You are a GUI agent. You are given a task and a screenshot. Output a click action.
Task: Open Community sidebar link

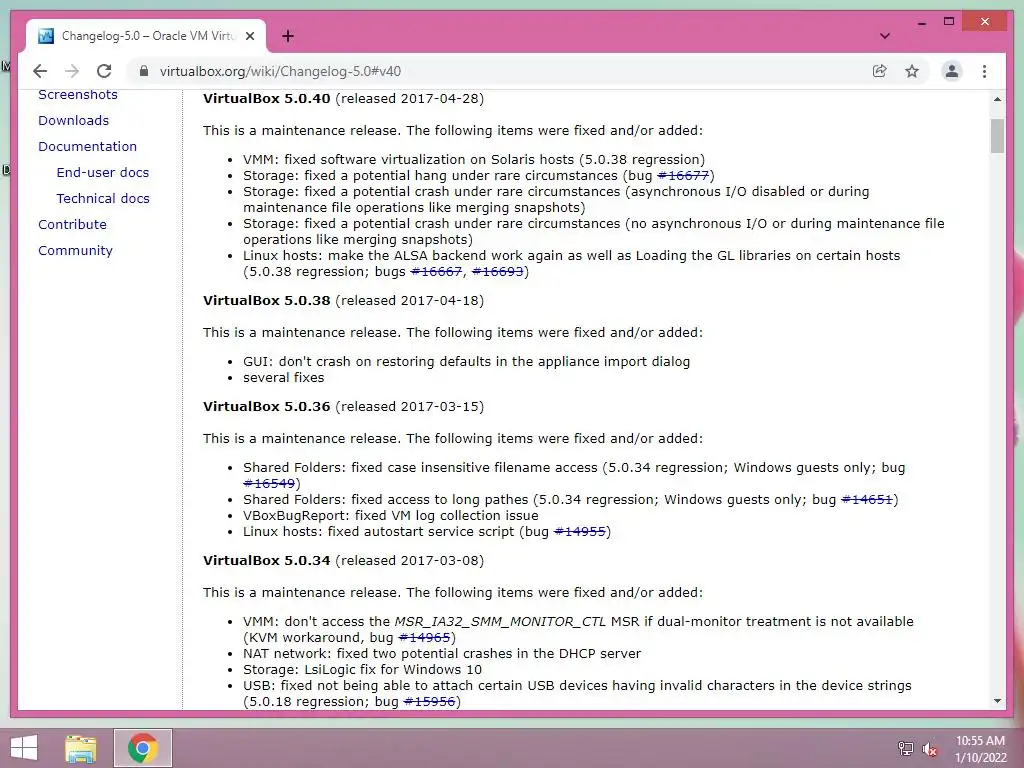[x=75, y=250]
